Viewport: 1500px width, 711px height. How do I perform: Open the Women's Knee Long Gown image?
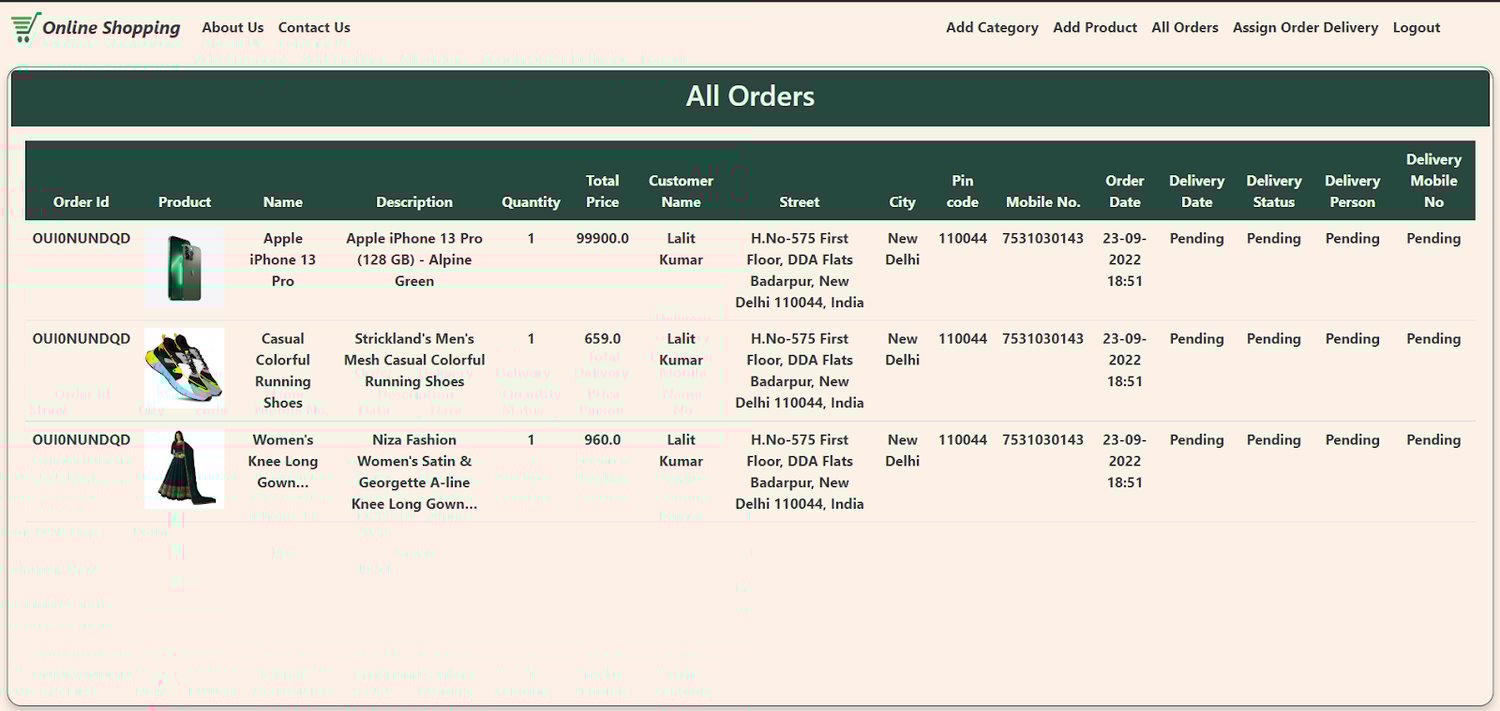(x=184, y=470)
